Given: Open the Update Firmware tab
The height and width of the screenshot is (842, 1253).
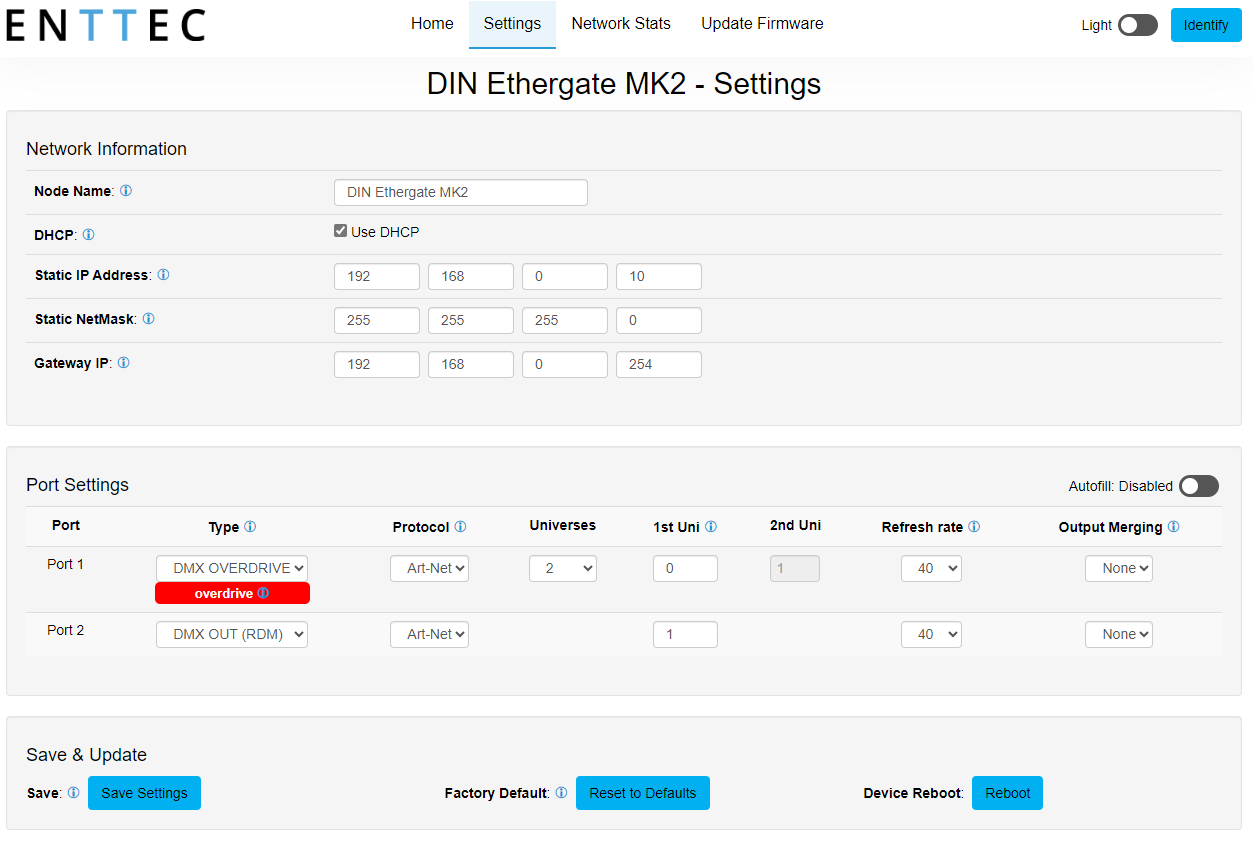Looking at the screenshot, I should pyautogui.click(x=762, y=24).
